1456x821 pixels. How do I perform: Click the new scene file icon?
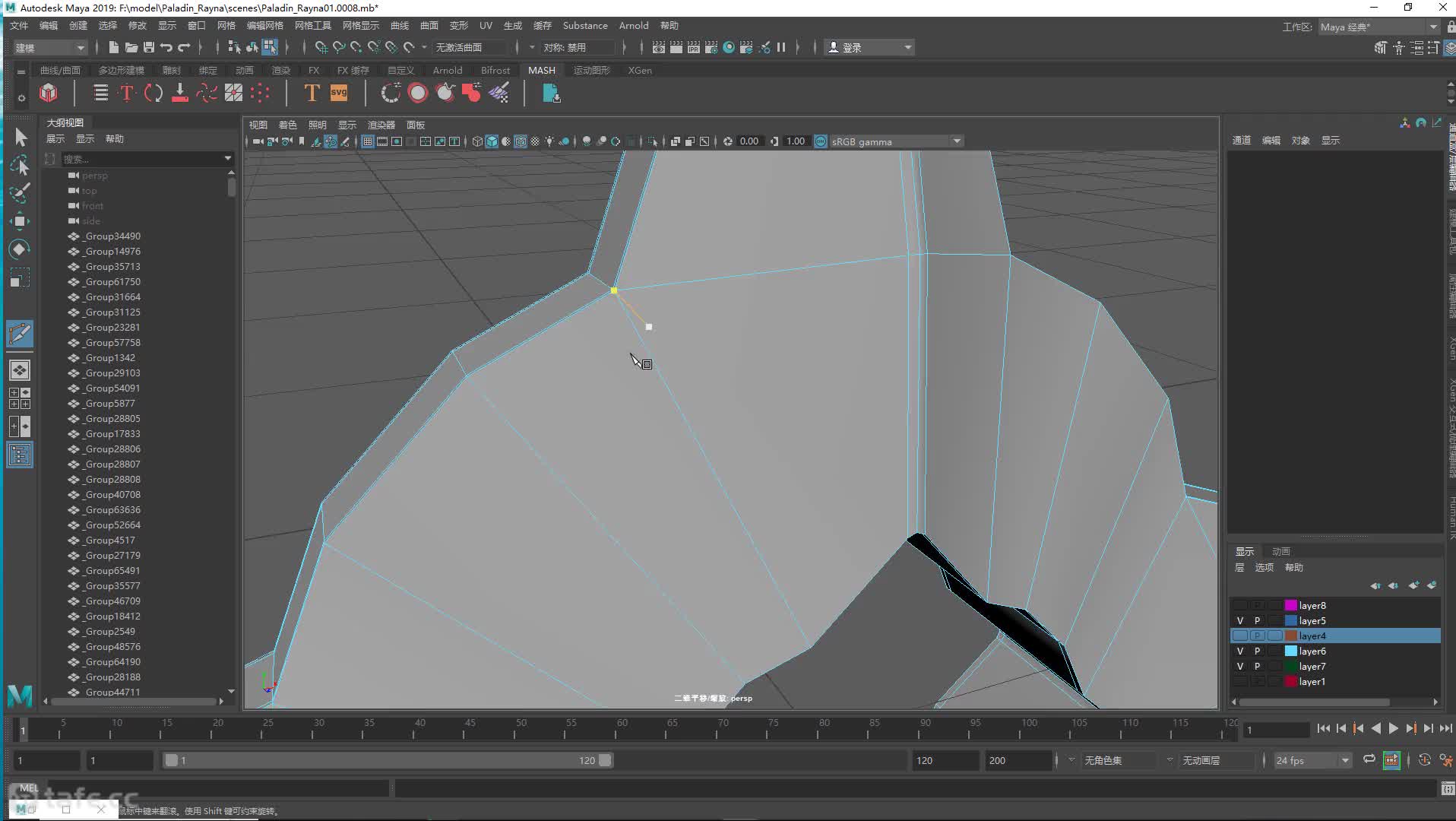click(x=113, y=47)
